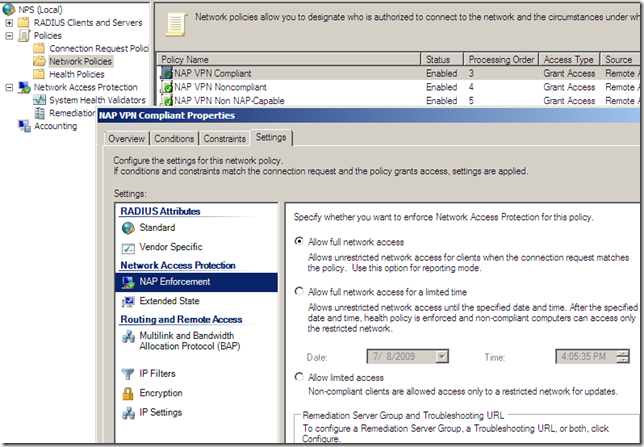This screenshot has width=644, height=447.
Task: Select Connection Request Policies tree item
Action: [x=99, y=48]
